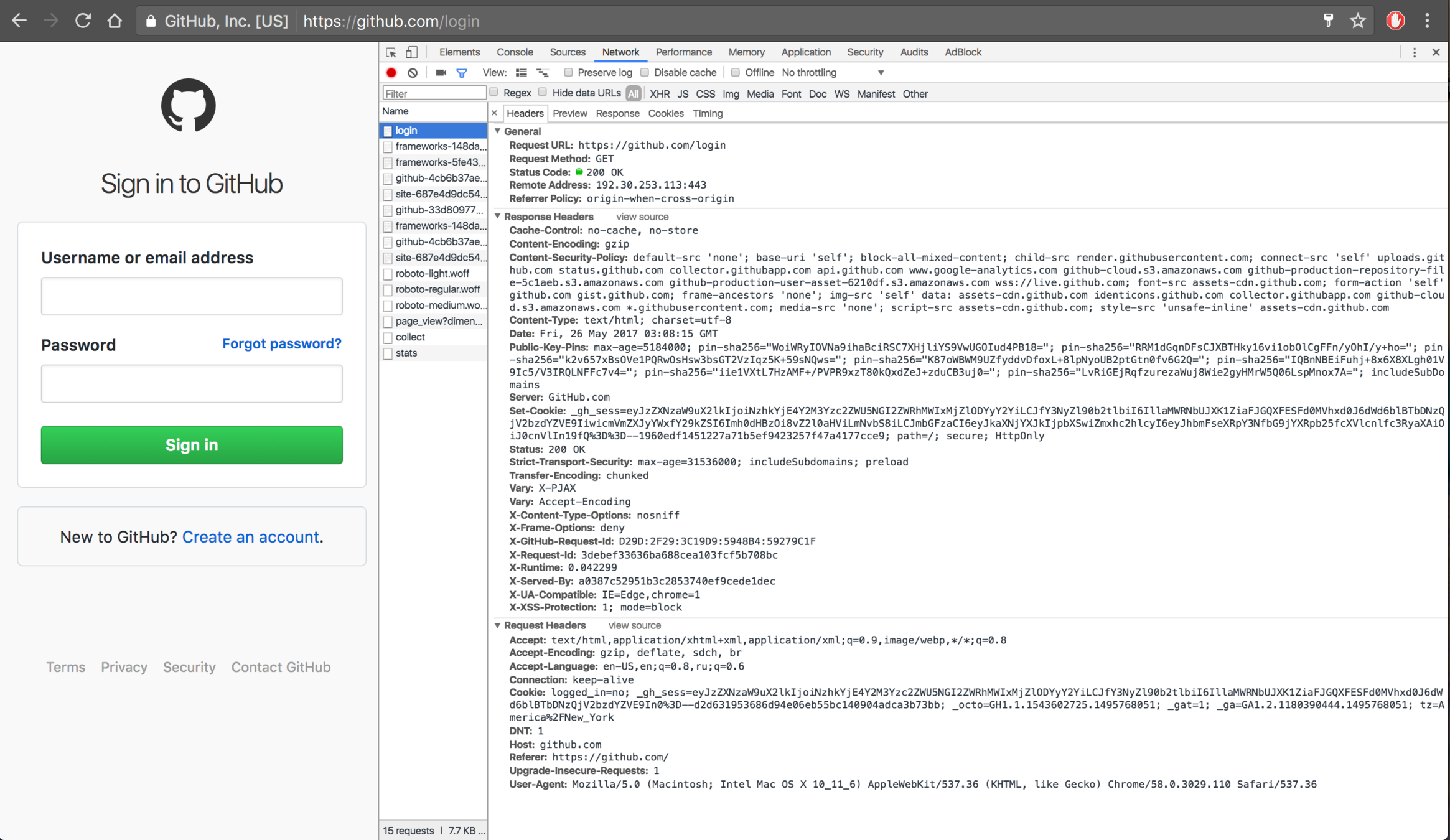Open DevTools three-dot customize menu
The width and height of the screenshot is (1450, 840).
1414,52
